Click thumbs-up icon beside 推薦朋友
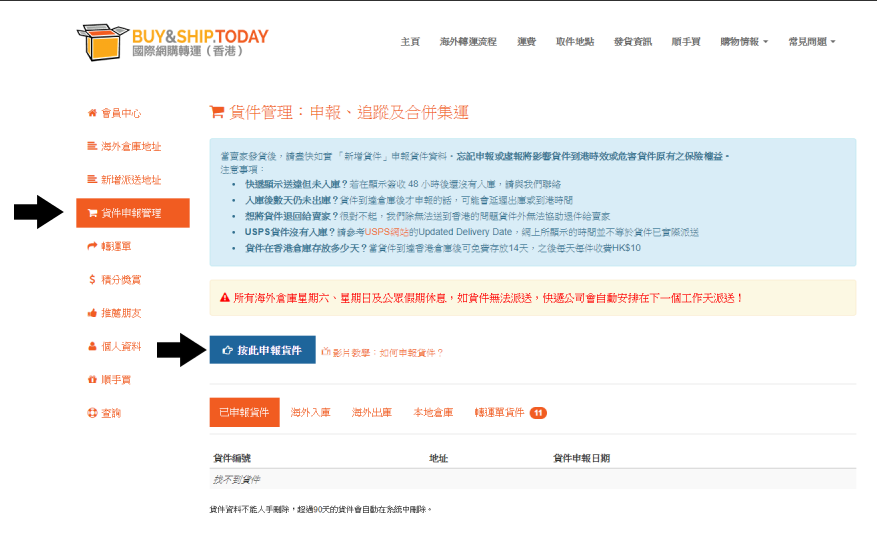This screenshot has height=538, width=877. (93, 313)
